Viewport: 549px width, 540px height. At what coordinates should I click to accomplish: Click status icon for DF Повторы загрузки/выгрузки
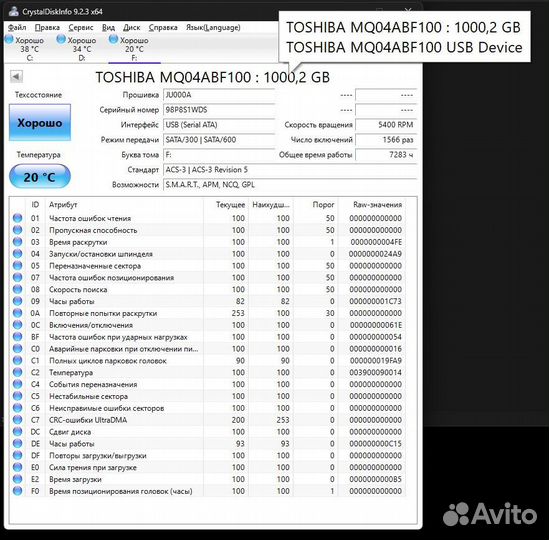click(18, 456)
